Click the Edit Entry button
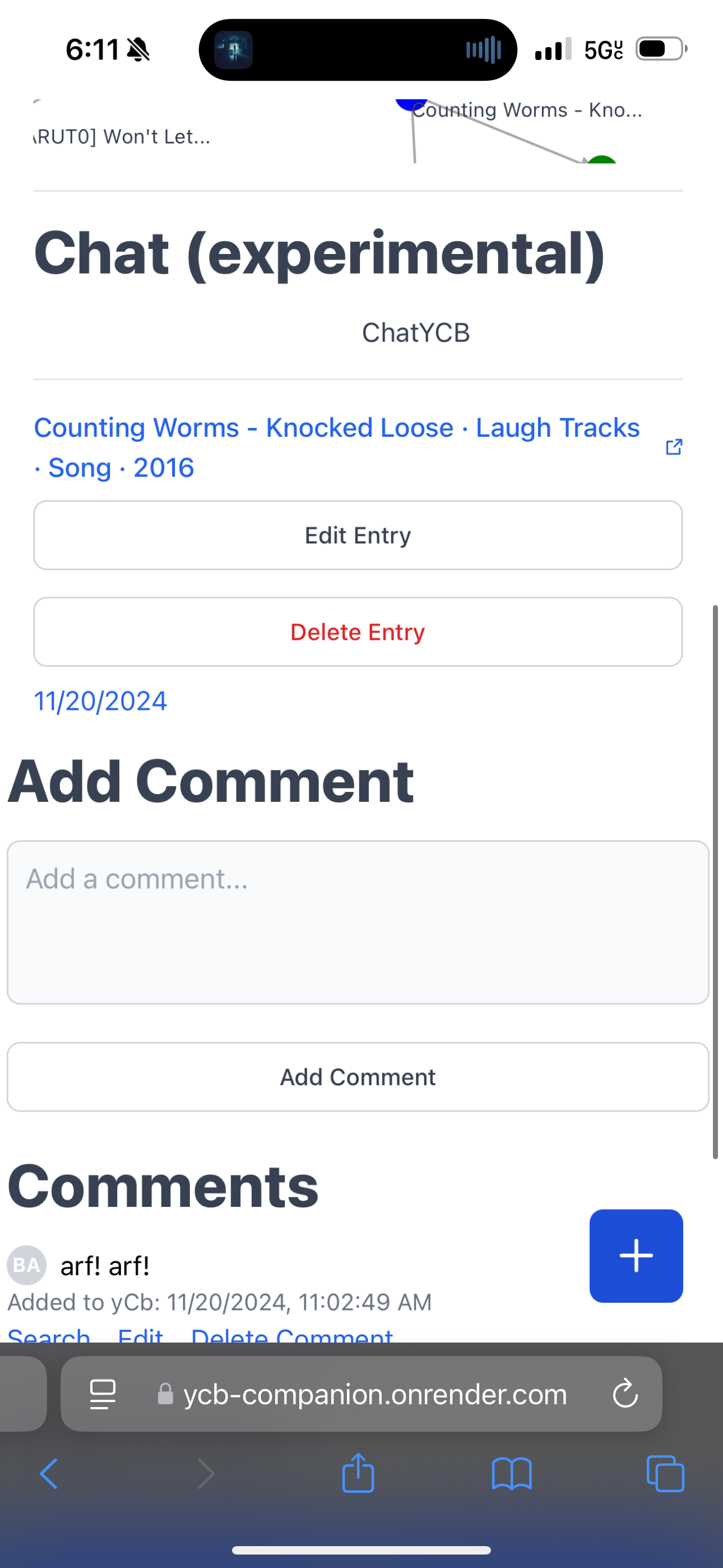 pyautogui.click(x=358, y=536)
